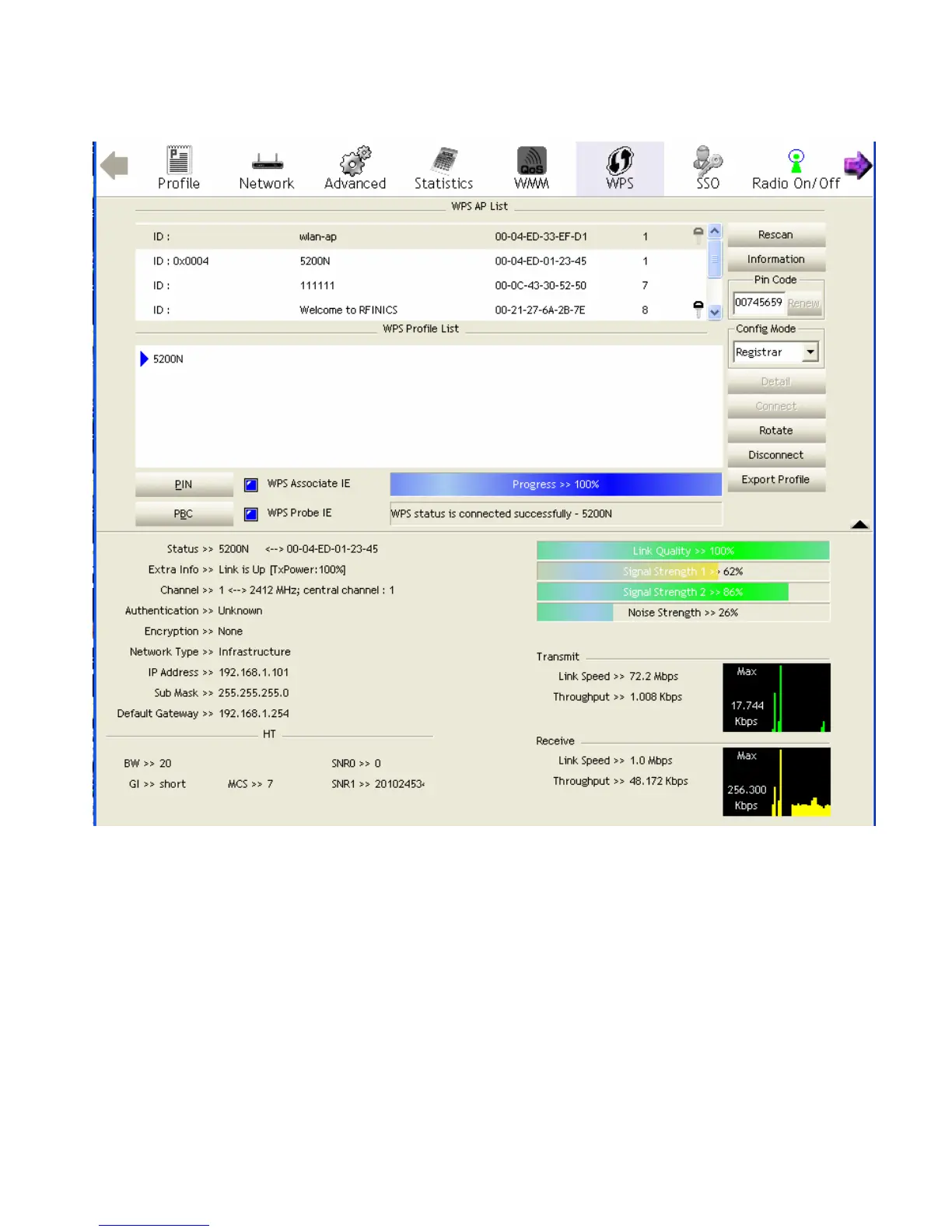Click lock icon on Welcome to RFINICS row

tap(698, 309)
